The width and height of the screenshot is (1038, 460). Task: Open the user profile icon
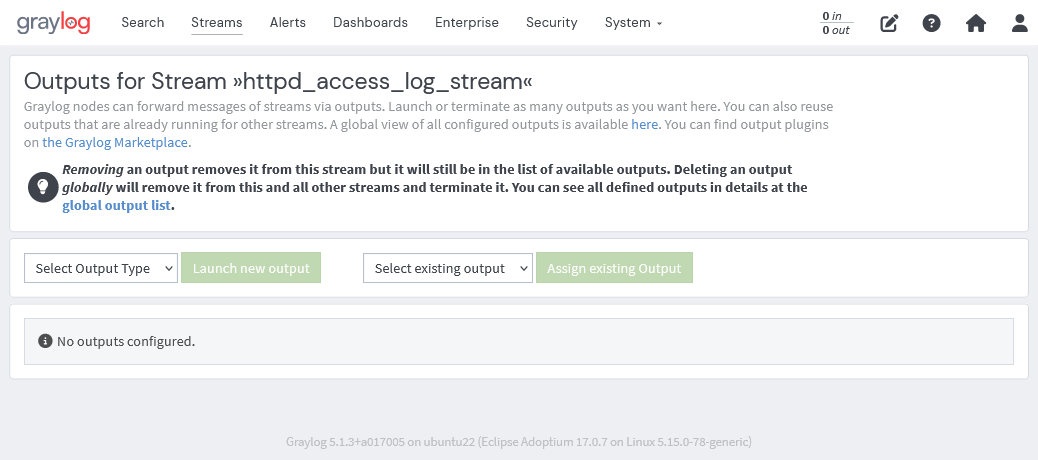tap(1019, 23)
